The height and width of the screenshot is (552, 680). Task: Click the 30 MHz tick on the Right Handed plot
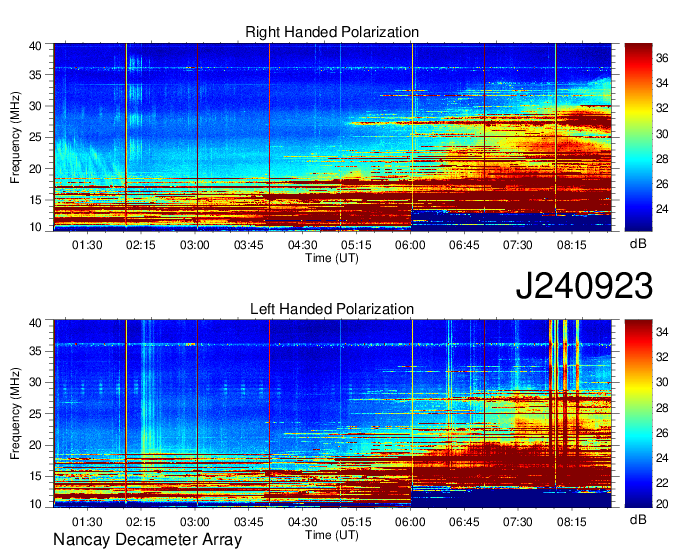[x=35, y=106]
